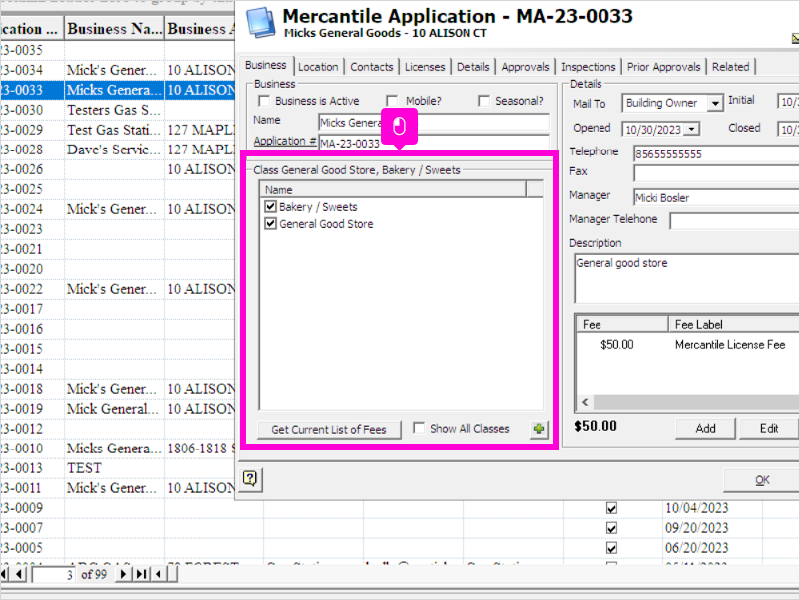The width and height of the screenshot is (800, 600).
Task: Click the Manager Telehone input field
Action: (735, 221)
